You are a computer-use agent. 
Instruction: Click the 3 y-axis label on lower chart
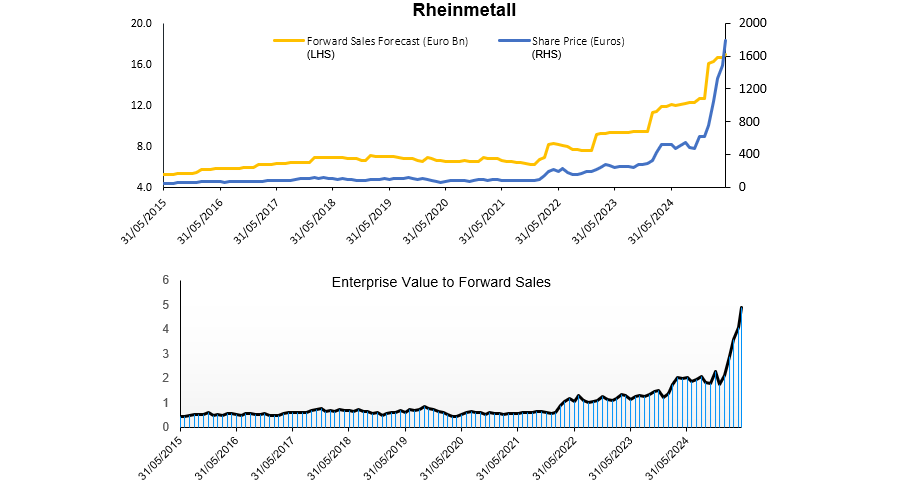click(x=167, y=353)
